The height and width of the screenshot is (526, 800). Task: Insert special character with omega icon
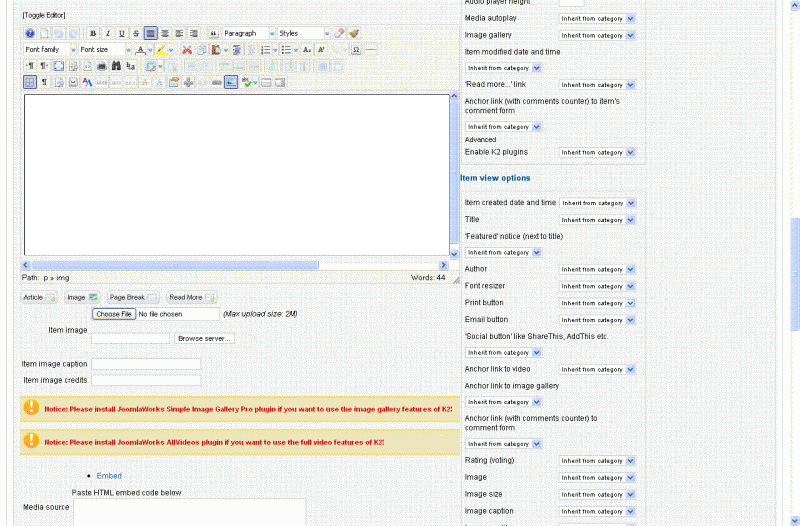[356, 50]
